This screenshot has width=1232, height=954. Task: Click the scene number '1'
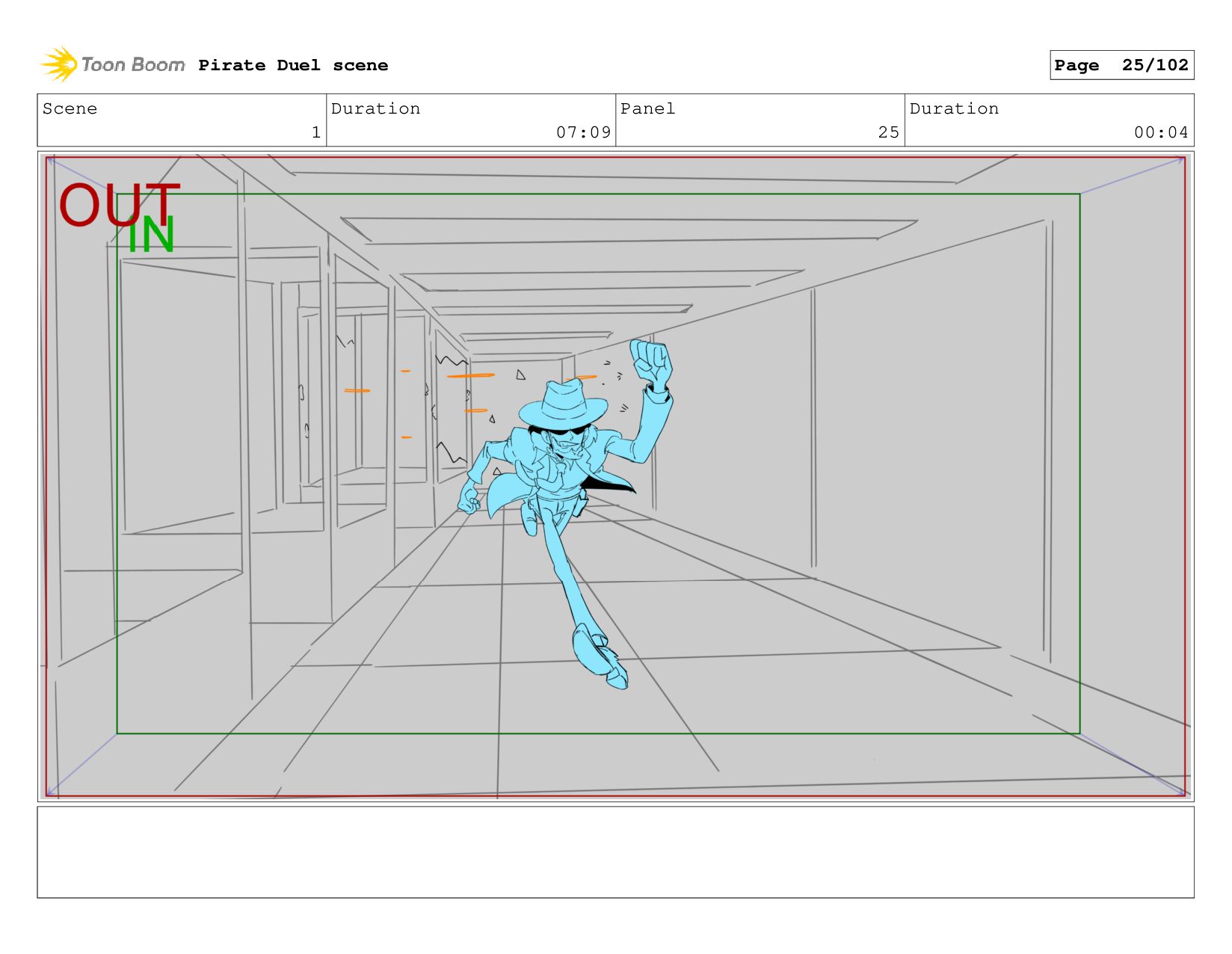click(316, 132)
